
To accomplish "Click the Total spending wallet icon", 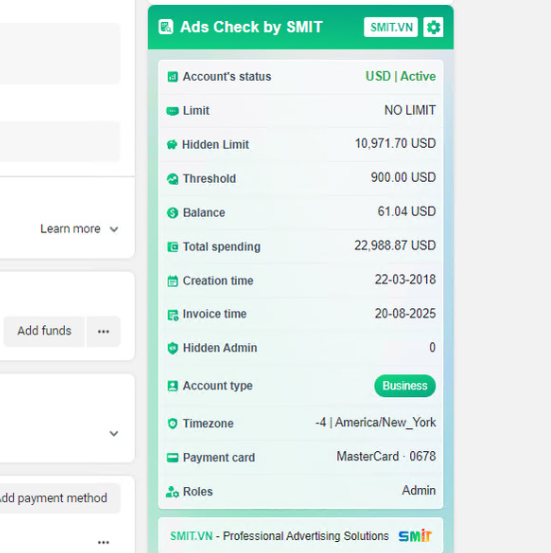I will pyautogui.click(x=172, y=247).
